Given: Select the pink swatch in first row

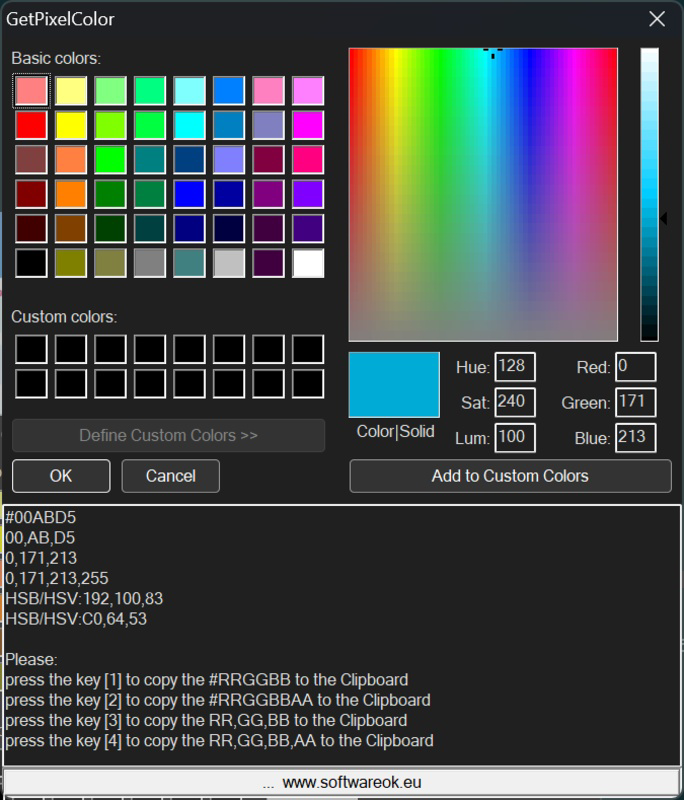Looking at the screenshot, I should pos(268,91).
